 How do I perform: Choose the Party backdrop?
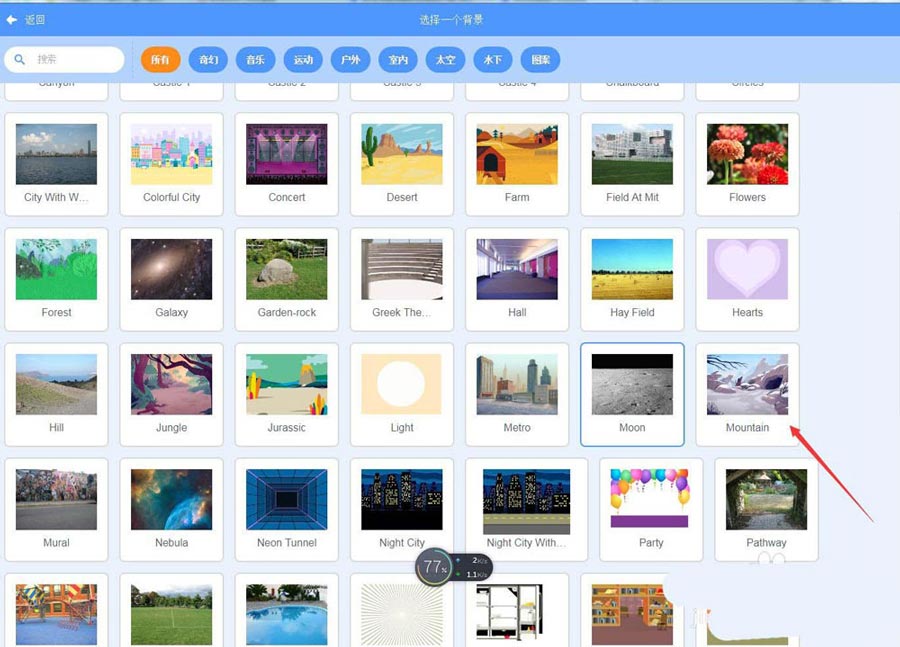[x=651, y=510]
